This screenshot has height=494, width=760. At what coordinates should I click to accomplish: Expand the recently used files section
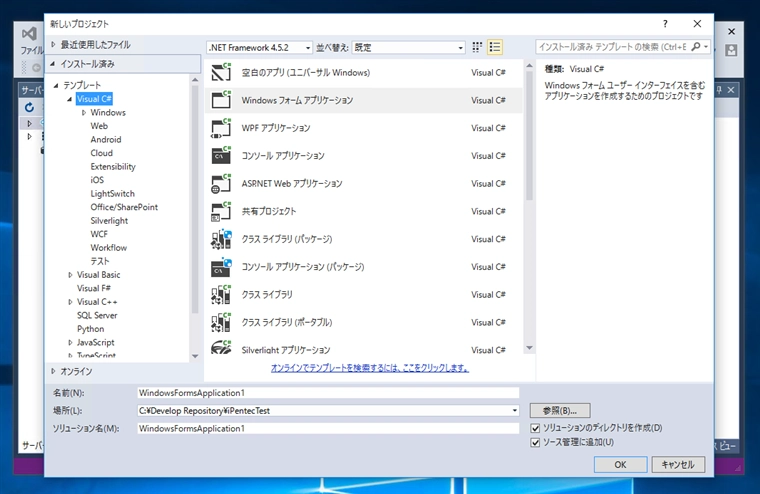(x=53, y=45)
